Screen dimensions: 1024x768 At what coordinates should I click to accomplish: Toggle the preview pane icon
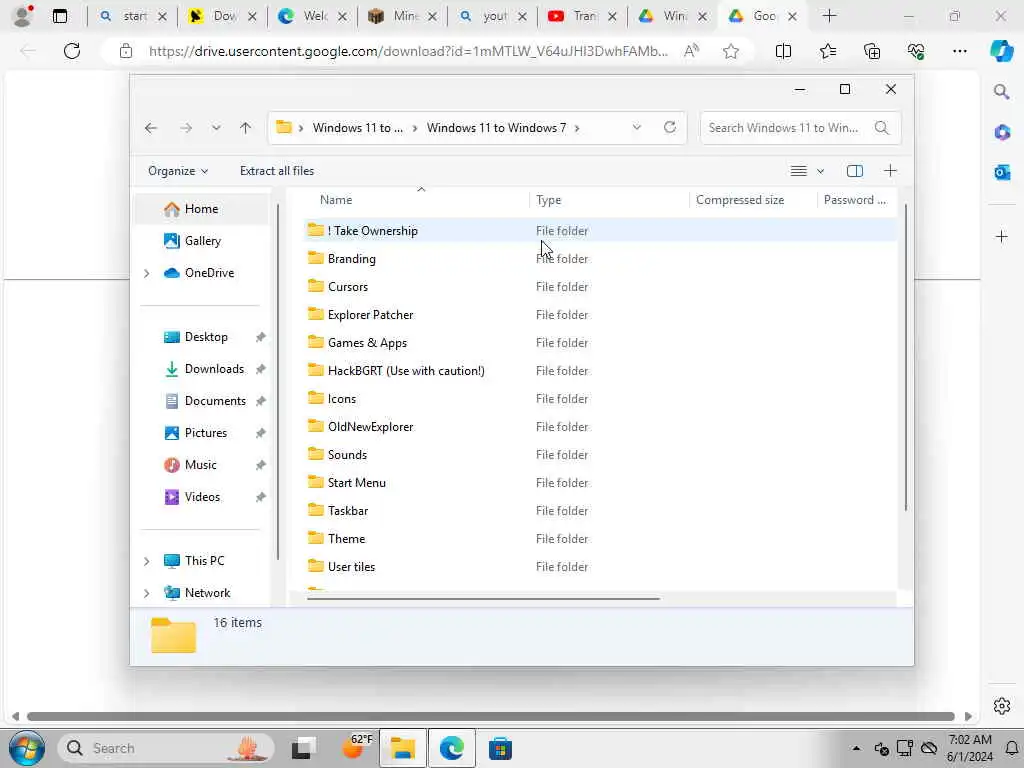pyautogui.click(x=855, y=171)
